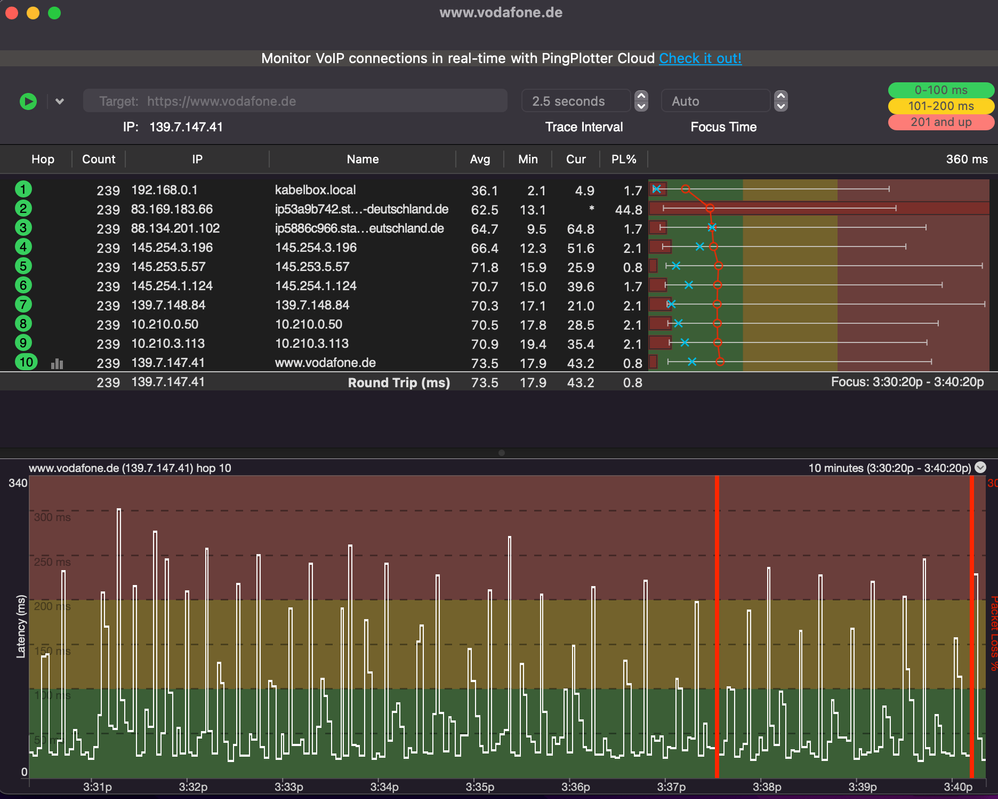Image resolution: width=998 pixels, height=799 pixels.
Task: Click the Target address input field
Action: click(295, 101)
